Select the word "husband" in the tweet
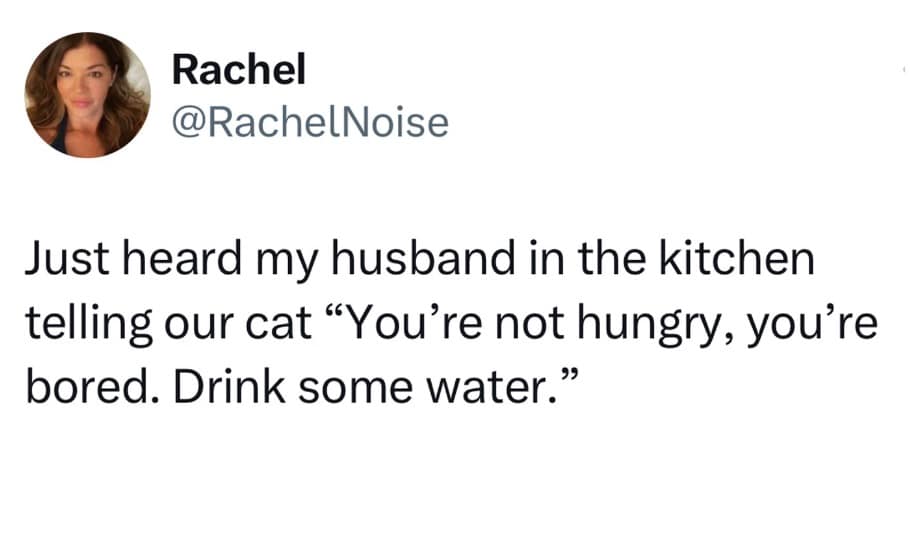 click(401, 260)
